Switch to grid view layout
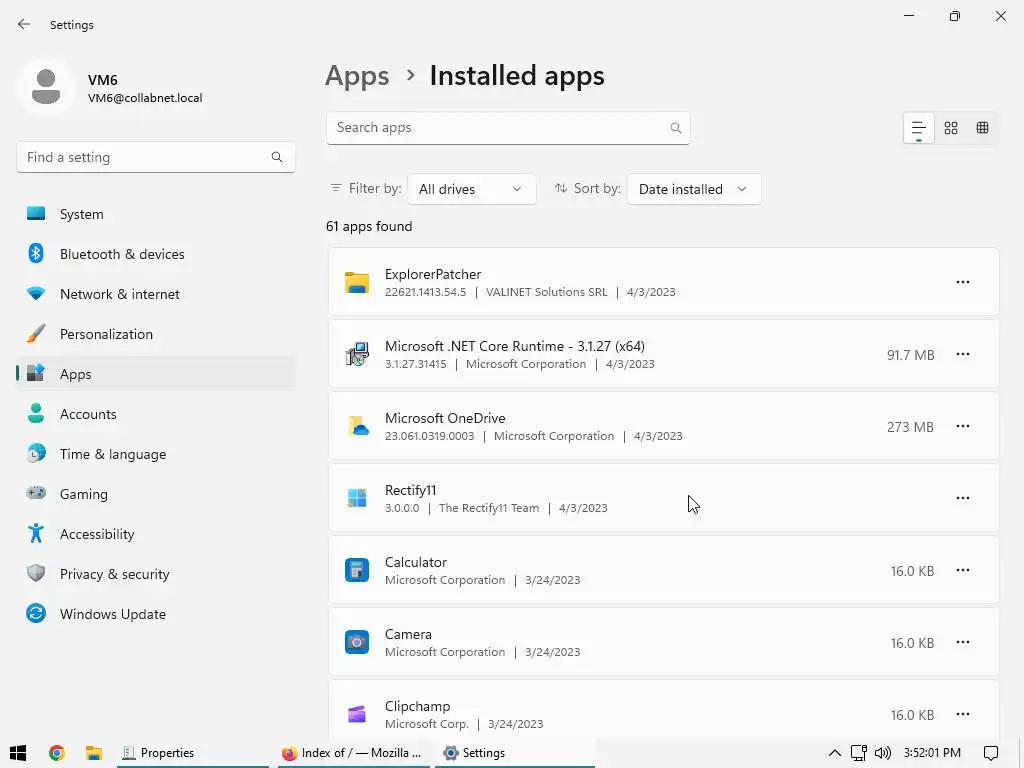 click(x=951, y=128)
